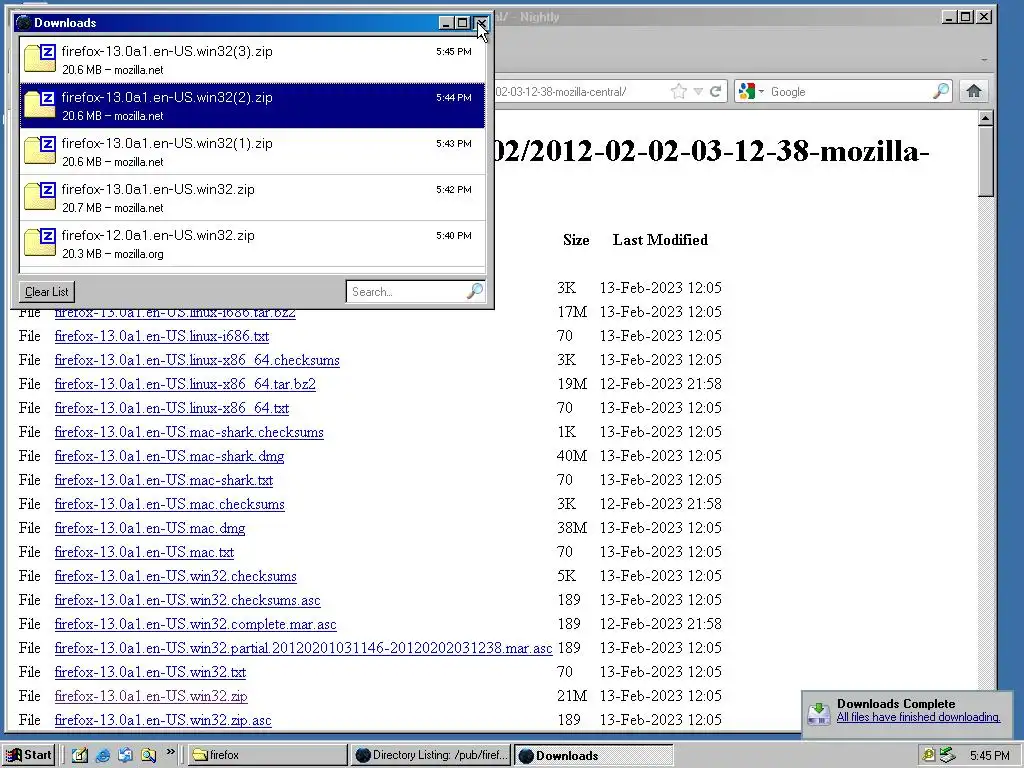
Task: Open firefox-13.0a1.en-US.linux-x86_64.checksums link
Action: 197,360
